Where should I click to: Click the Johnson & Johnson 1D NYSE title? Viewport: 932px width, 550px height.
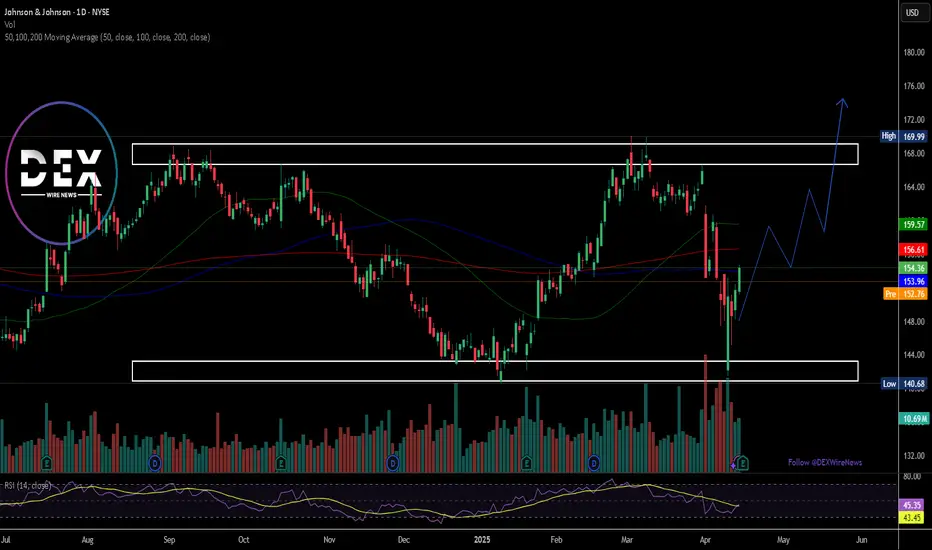tap(57, 12)
